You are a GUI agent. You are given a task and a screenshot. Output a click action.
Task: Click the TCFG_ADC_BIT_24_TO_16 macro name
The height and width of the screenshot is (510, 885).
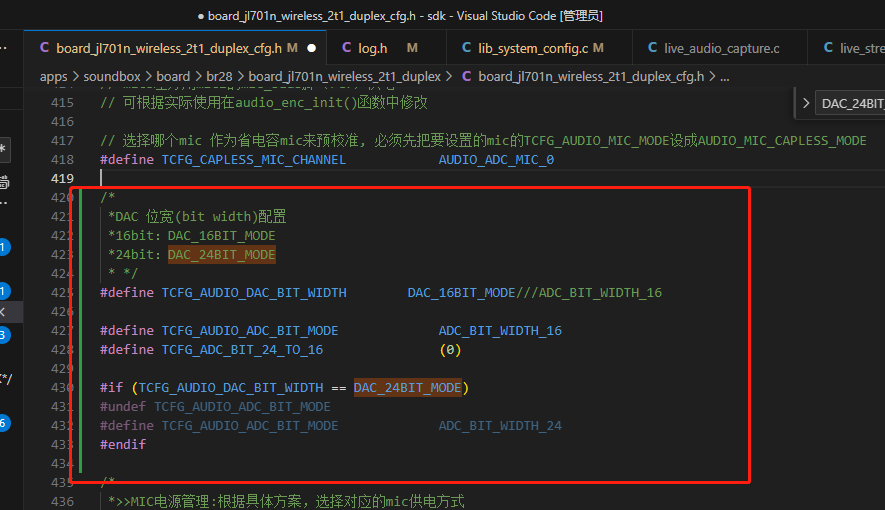tap(242, 350)
